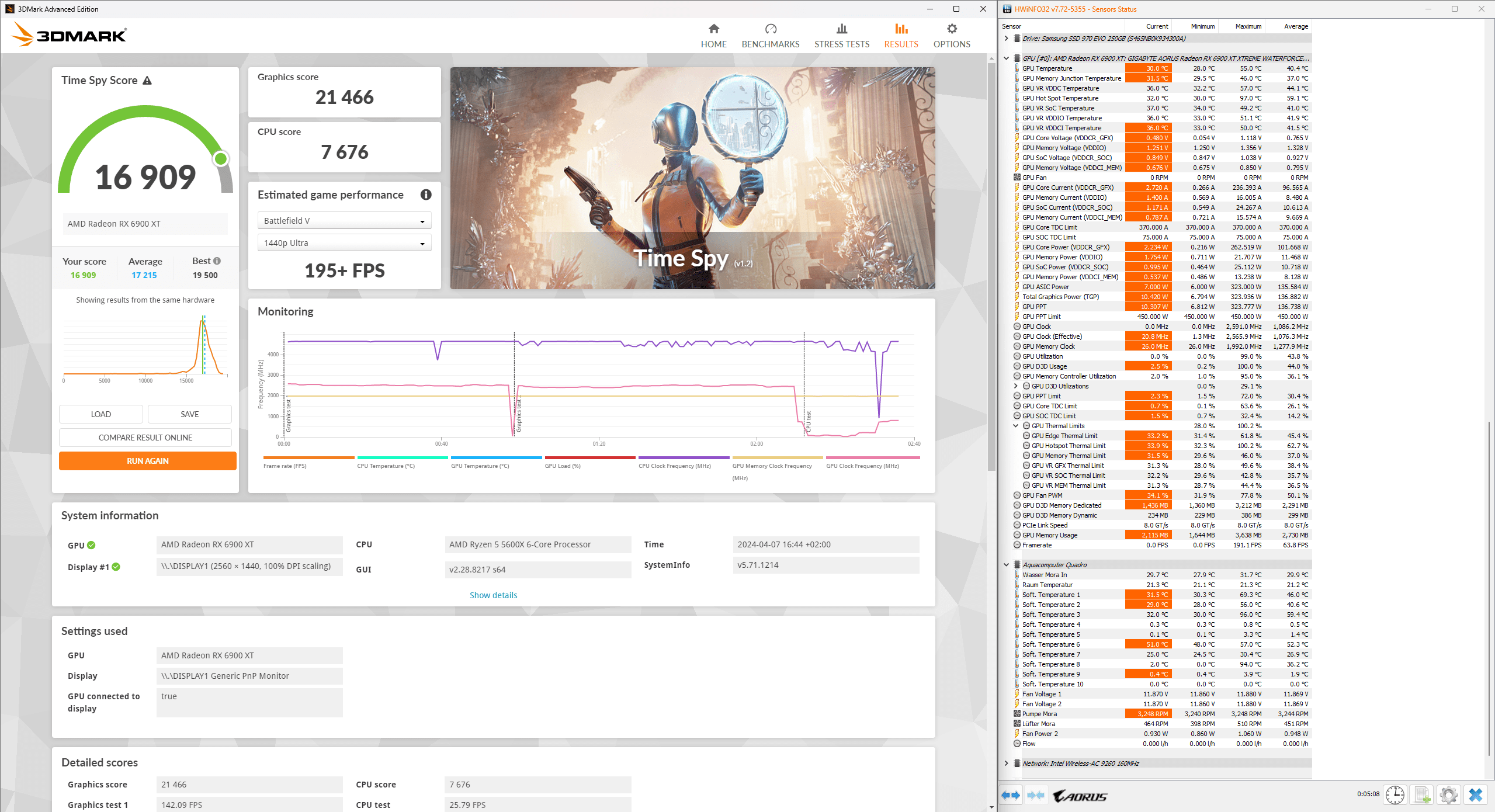Click the Maximum column header in HWiNFO

coord(1241,26)
